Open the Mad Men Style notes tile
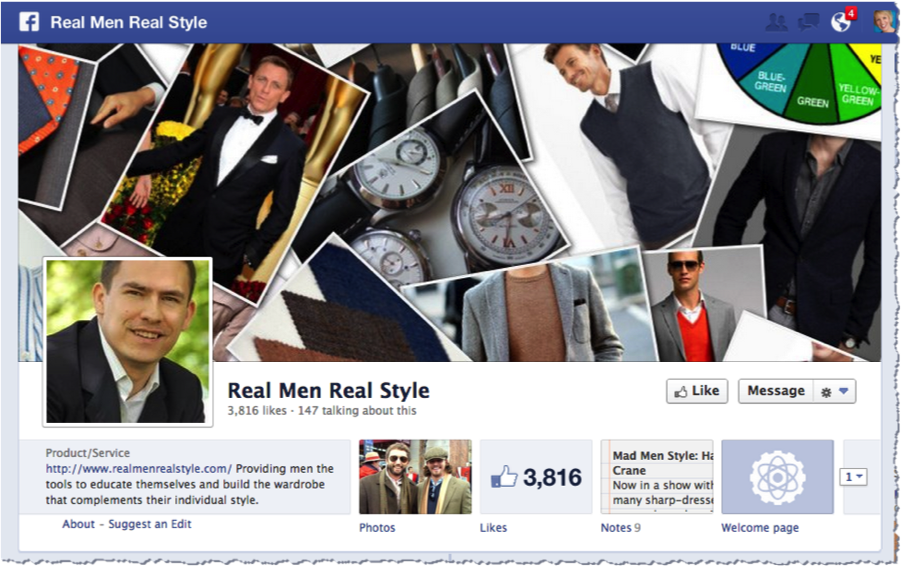The image size is (901, 567). 657,477
